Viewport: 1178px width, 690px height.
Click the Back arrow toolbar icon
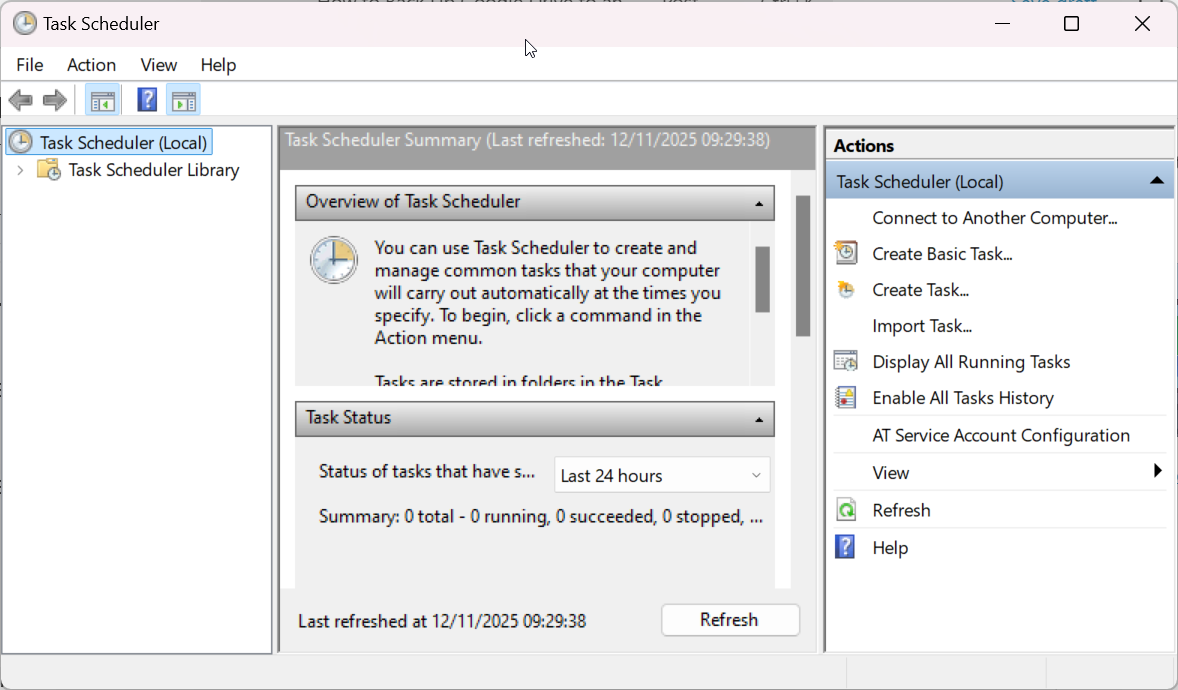click(x=20, y=100)
